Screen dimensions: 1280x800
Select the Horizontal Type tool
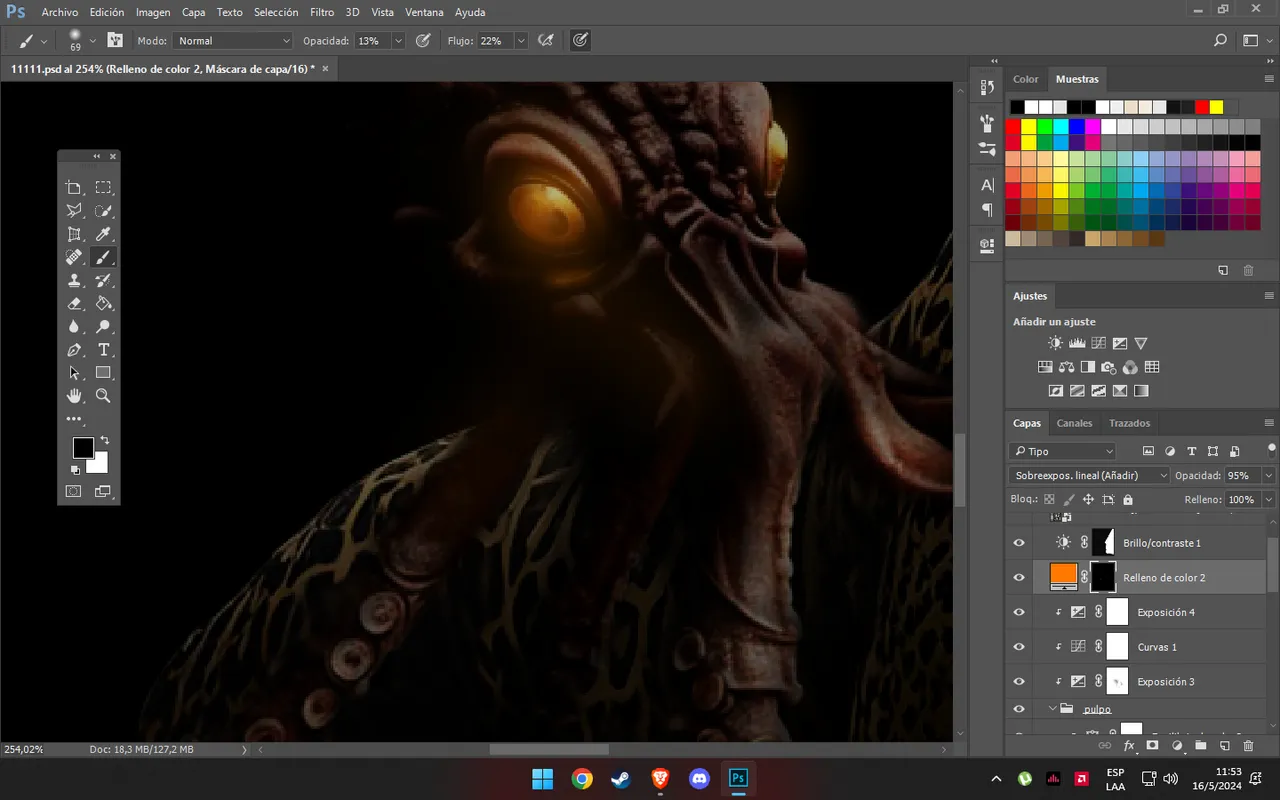[x=103, y=350]
